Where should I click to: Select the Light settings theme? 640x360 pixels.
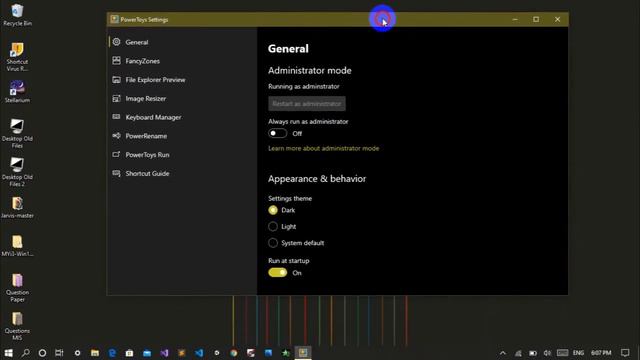click(273, 227)
